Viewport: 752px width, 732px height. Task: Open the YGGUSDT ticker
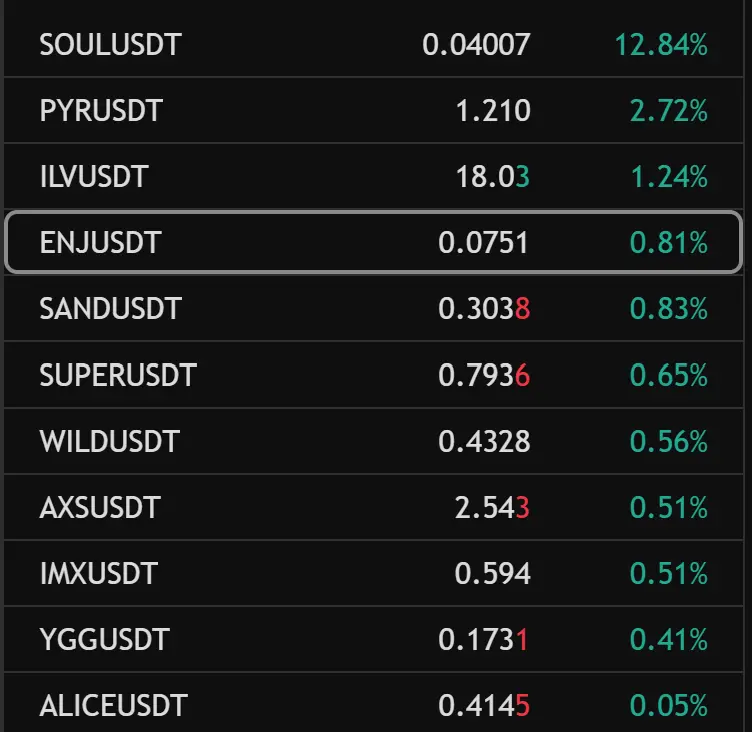(x=105, y=639)
